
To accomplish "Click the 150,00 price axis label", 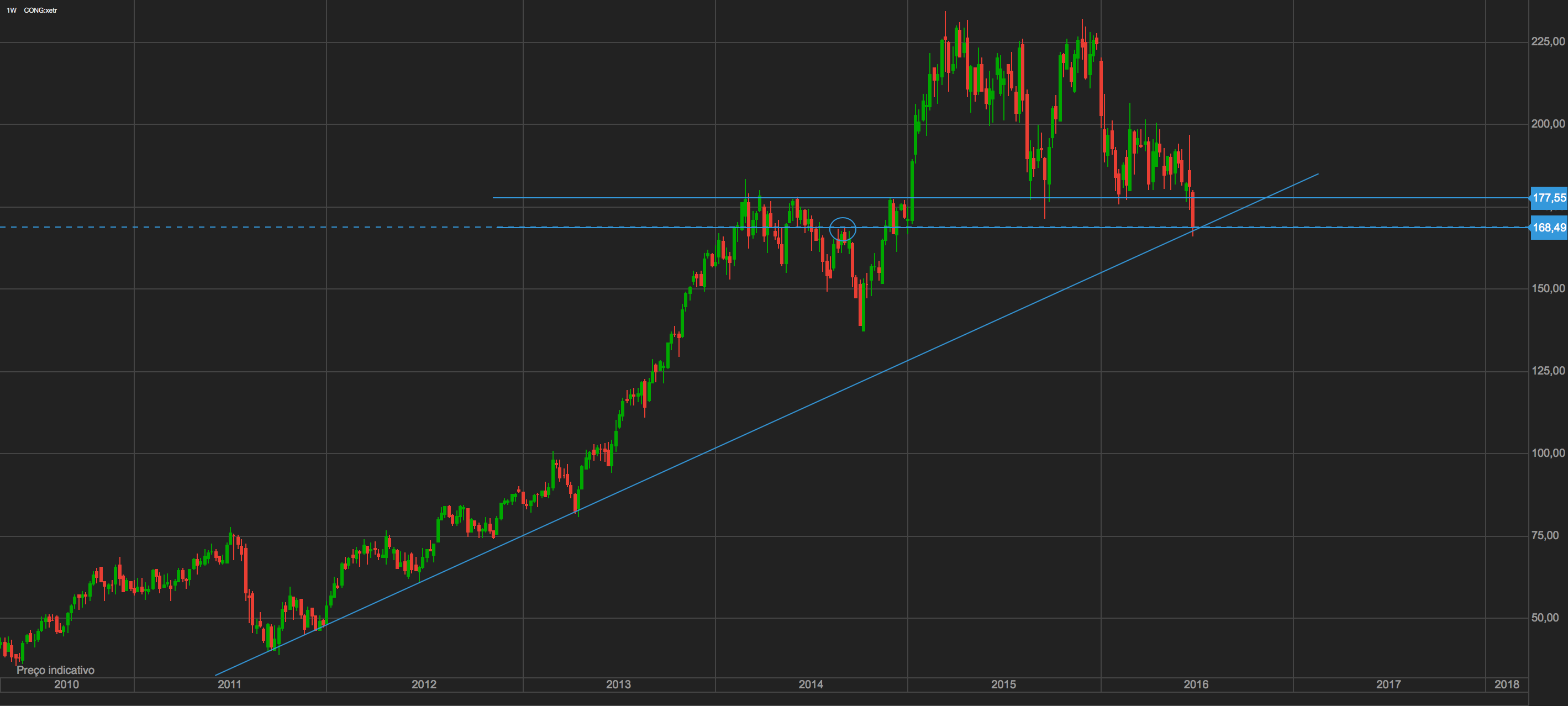I will [x=1548, y=288].
